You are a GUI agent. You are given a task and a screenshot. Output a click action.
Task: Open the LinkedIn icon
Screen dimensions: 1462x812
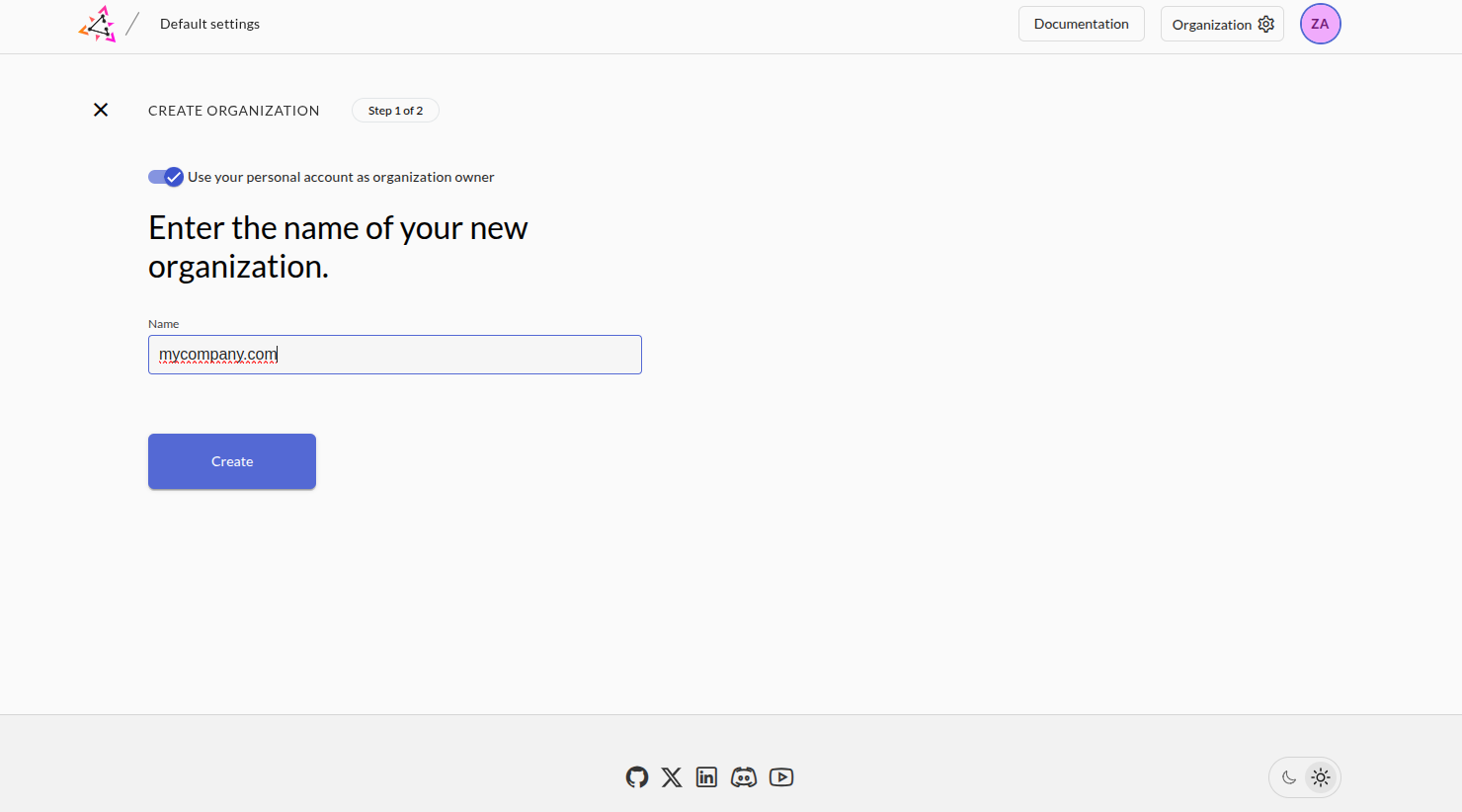[706, 777]
